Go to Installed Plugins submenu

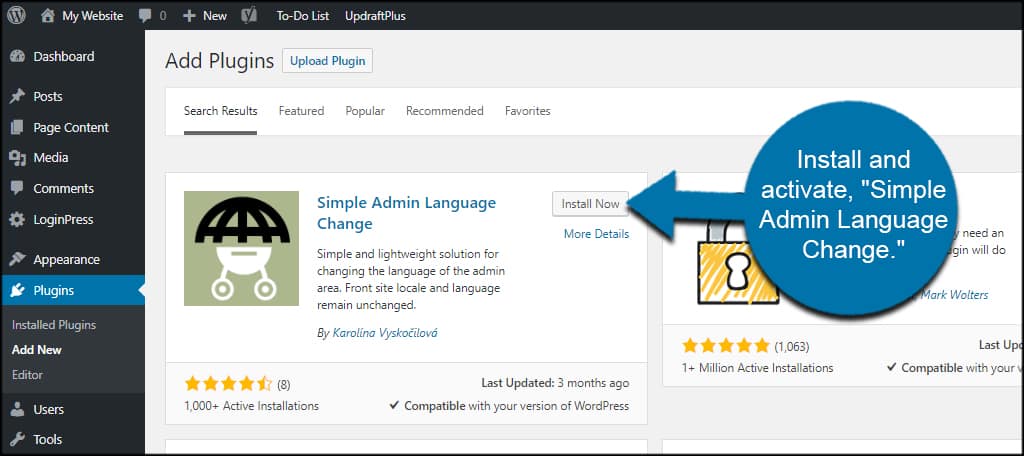(54, 325)
